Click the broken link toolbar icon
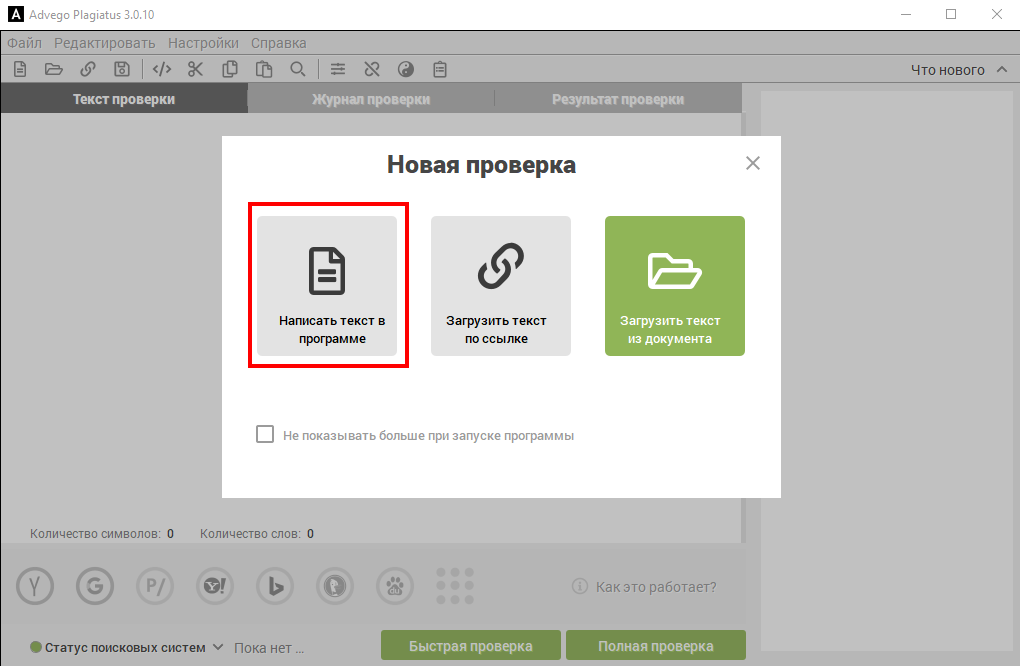The image size is (1020, 666). click(371, 69)
